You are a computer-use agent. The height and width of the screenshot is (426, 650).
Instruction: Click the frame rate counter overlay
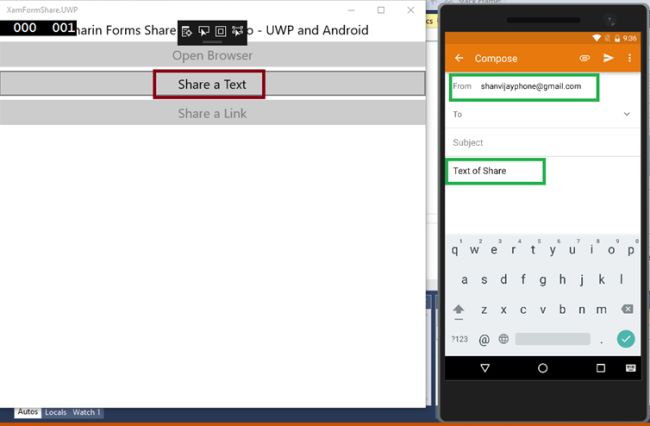38,28
